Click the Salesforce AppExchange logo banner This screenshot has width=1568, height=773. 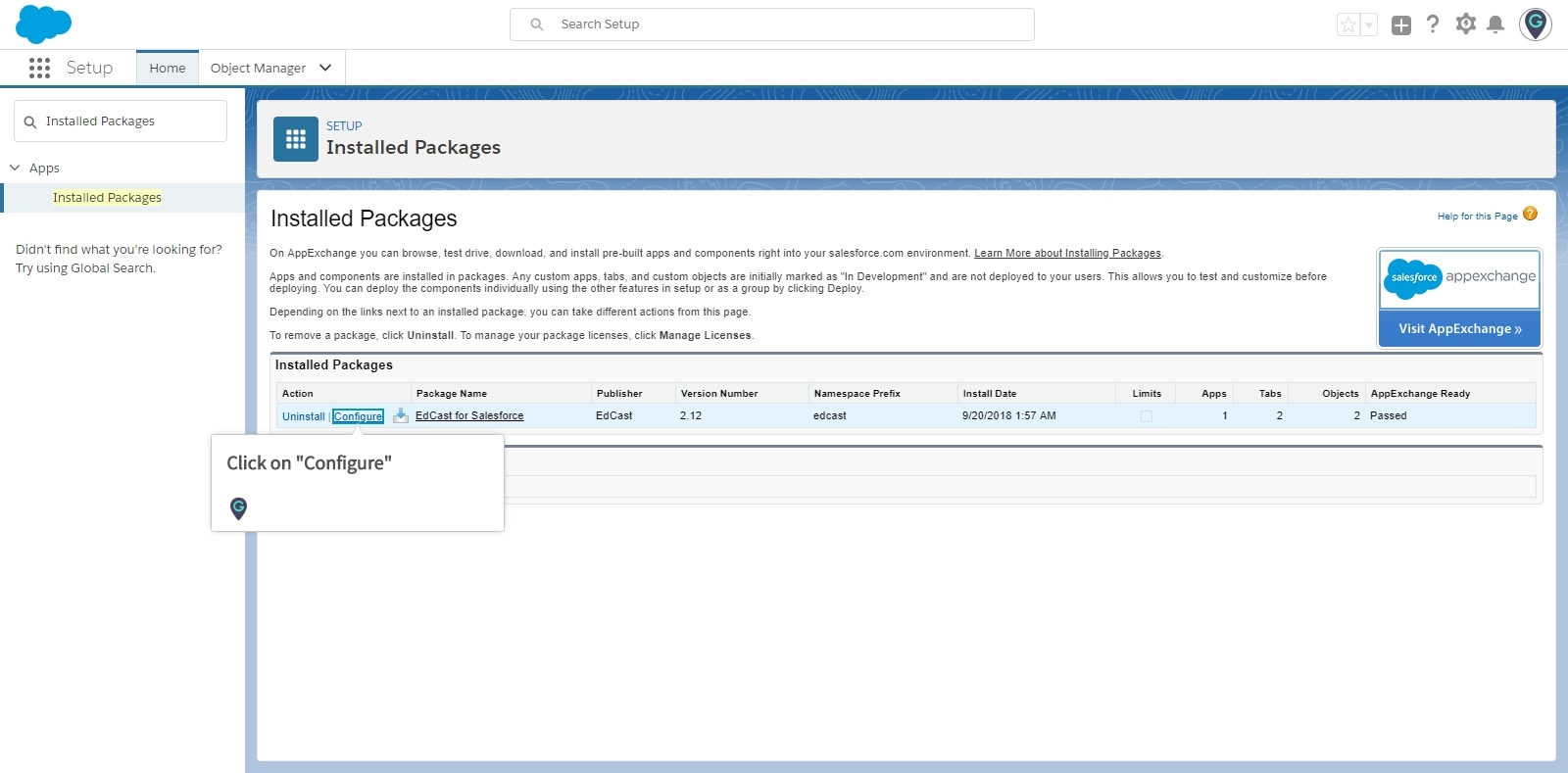1460,279
